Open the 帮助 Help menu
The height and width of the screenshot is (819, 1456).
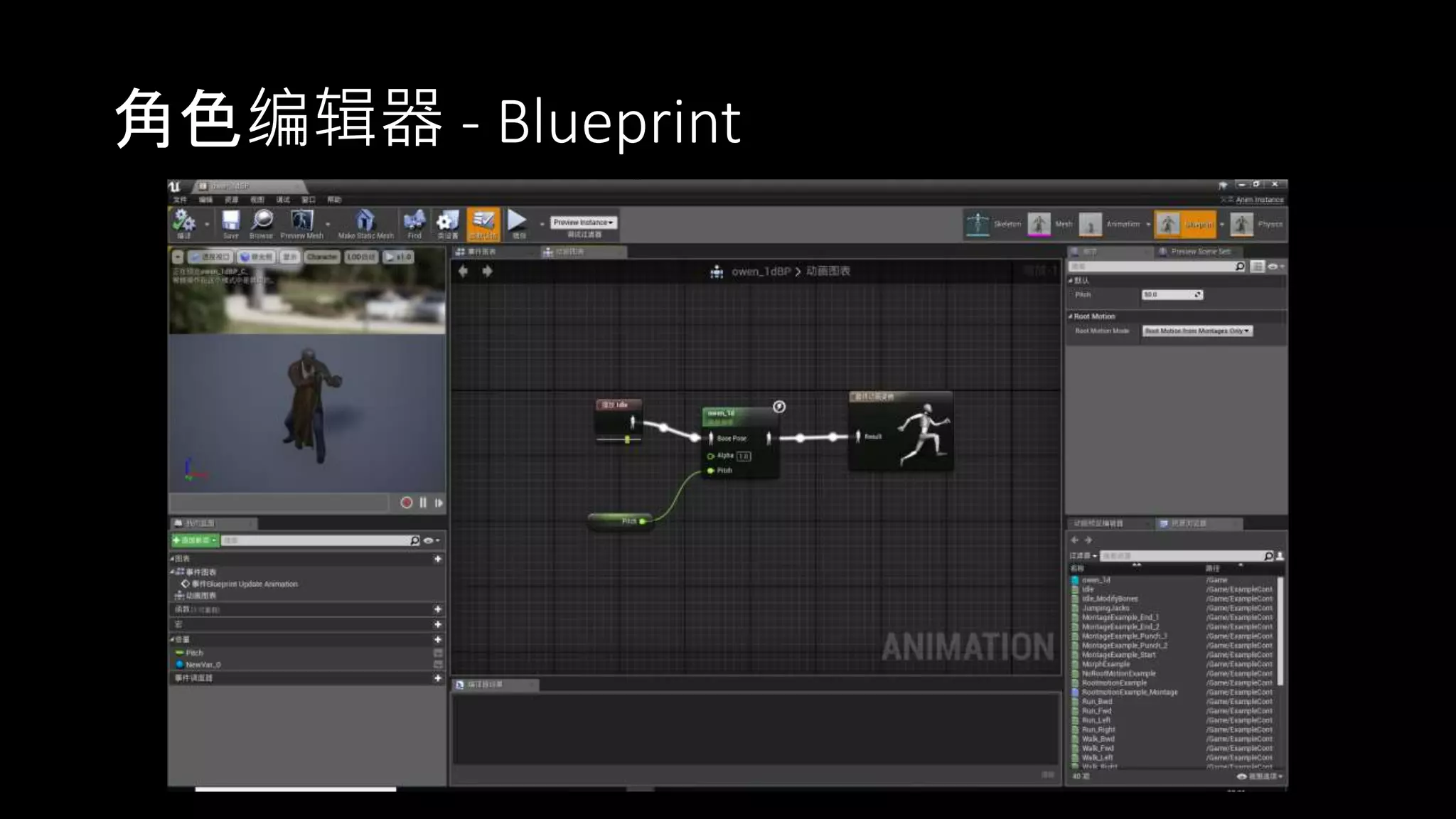pos(334,200)
